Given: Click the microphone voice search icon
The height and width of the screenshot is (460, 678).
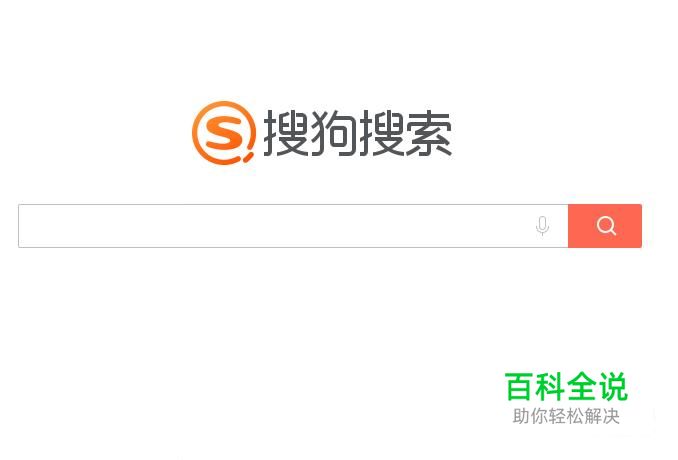Looking at the screenshot, I should pos(542,226).
